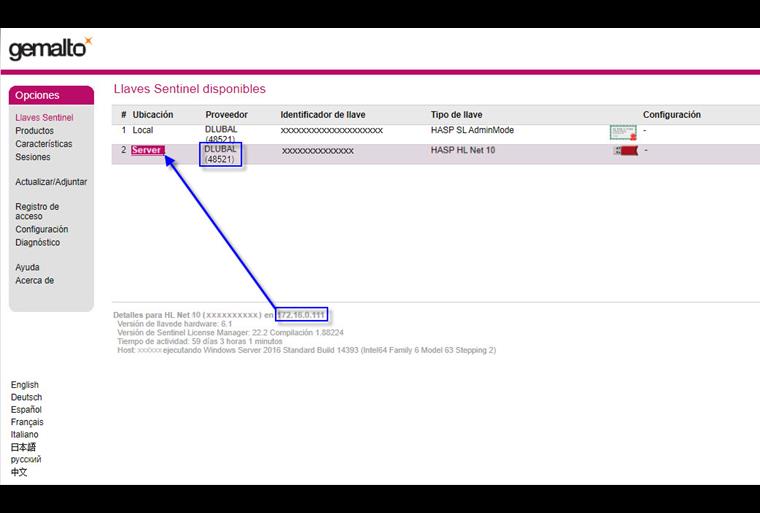Switch language to Français
The height and width of the screenshot is (513, 760).
(x=27, y=422)
